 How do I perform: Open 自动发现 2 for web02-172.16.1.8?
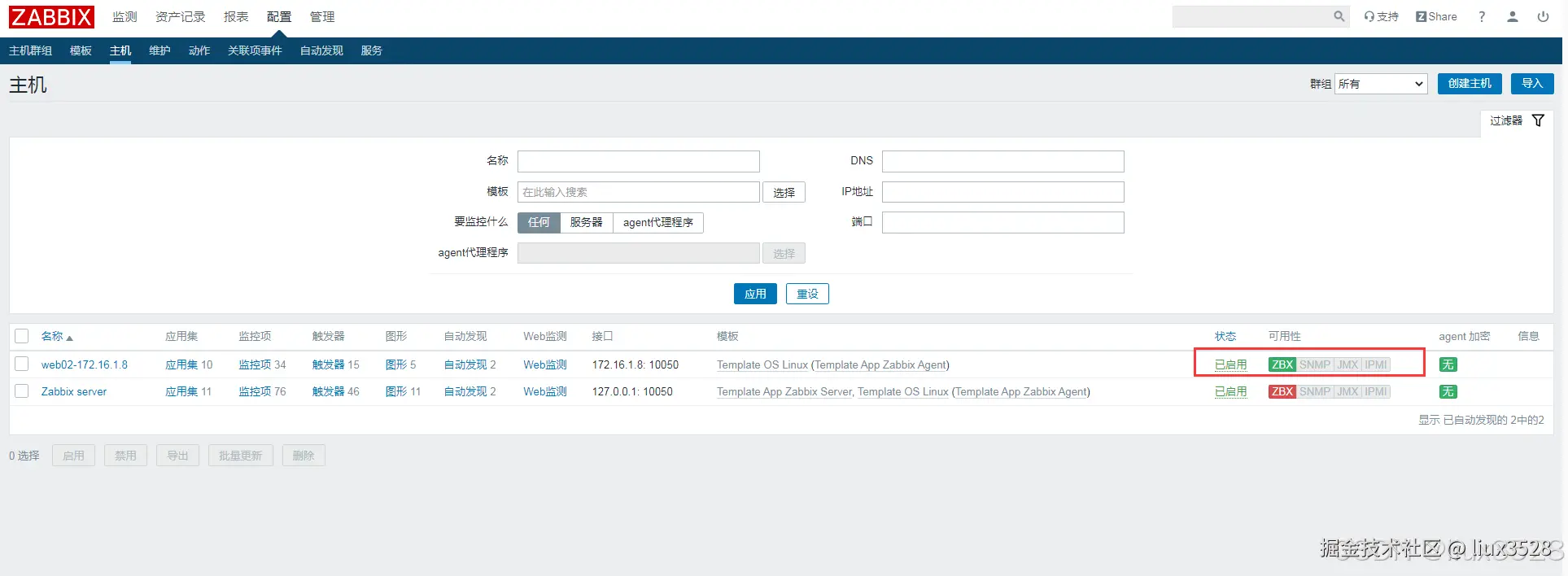coord(465,364)
